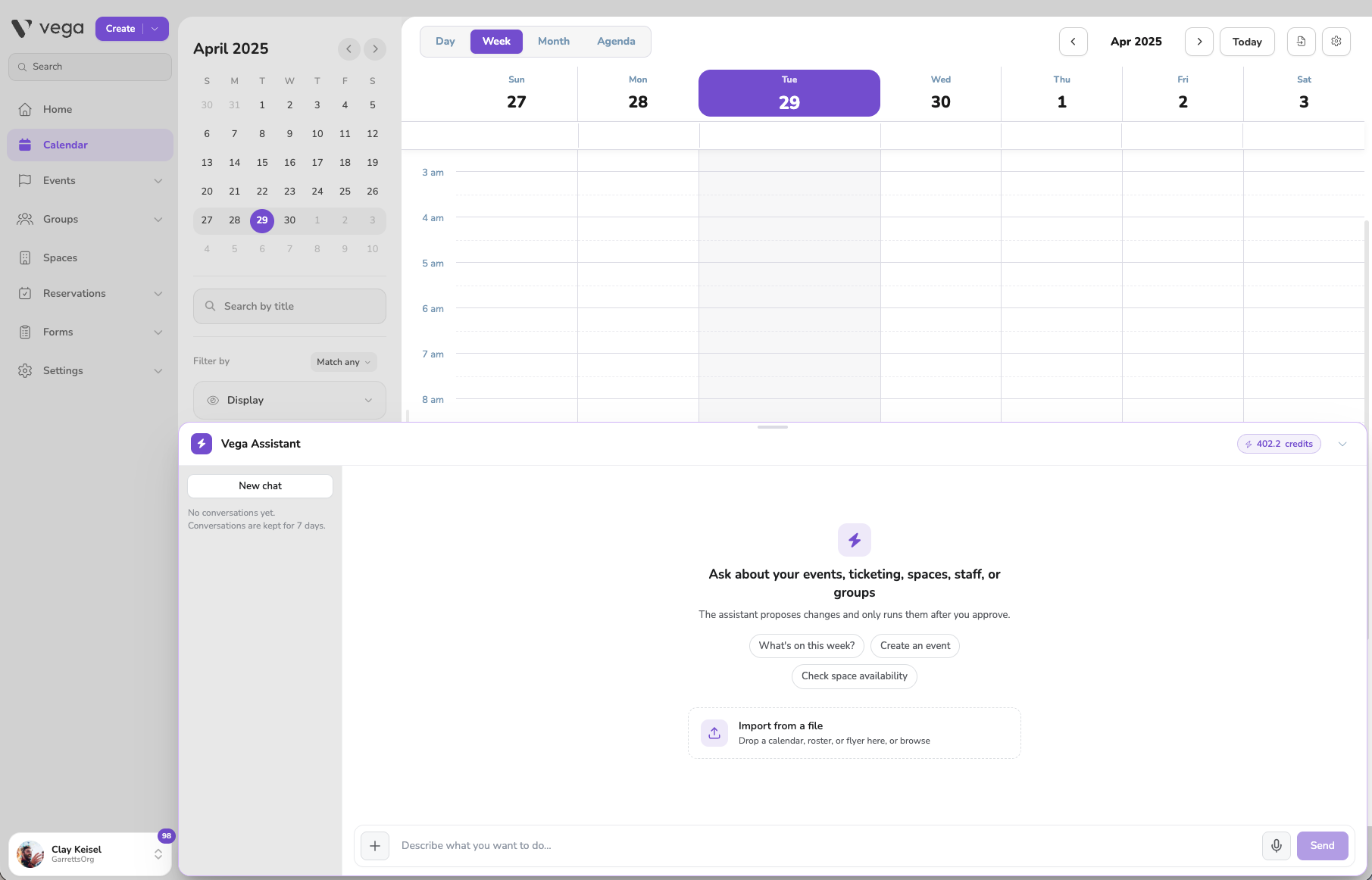
Task: Go to previous week in main calendar
Action: point(1073,42)
